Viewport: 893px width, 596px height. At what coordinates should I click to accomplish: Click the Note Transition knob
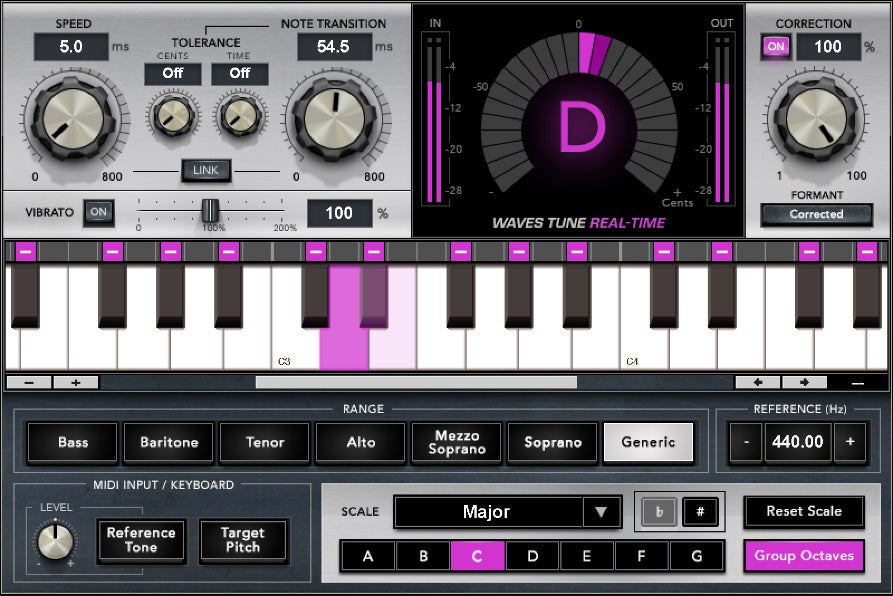click(x=334, y=119)
